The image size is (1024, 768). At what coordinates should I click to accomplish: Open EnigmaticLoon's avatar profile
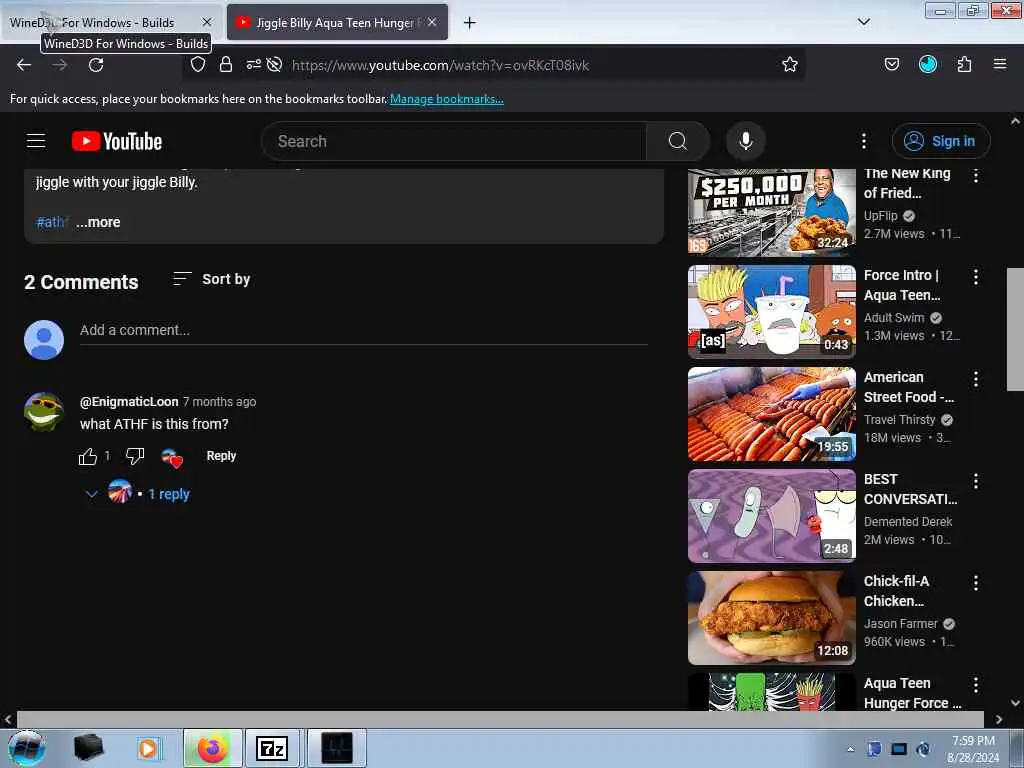point(44,412)
